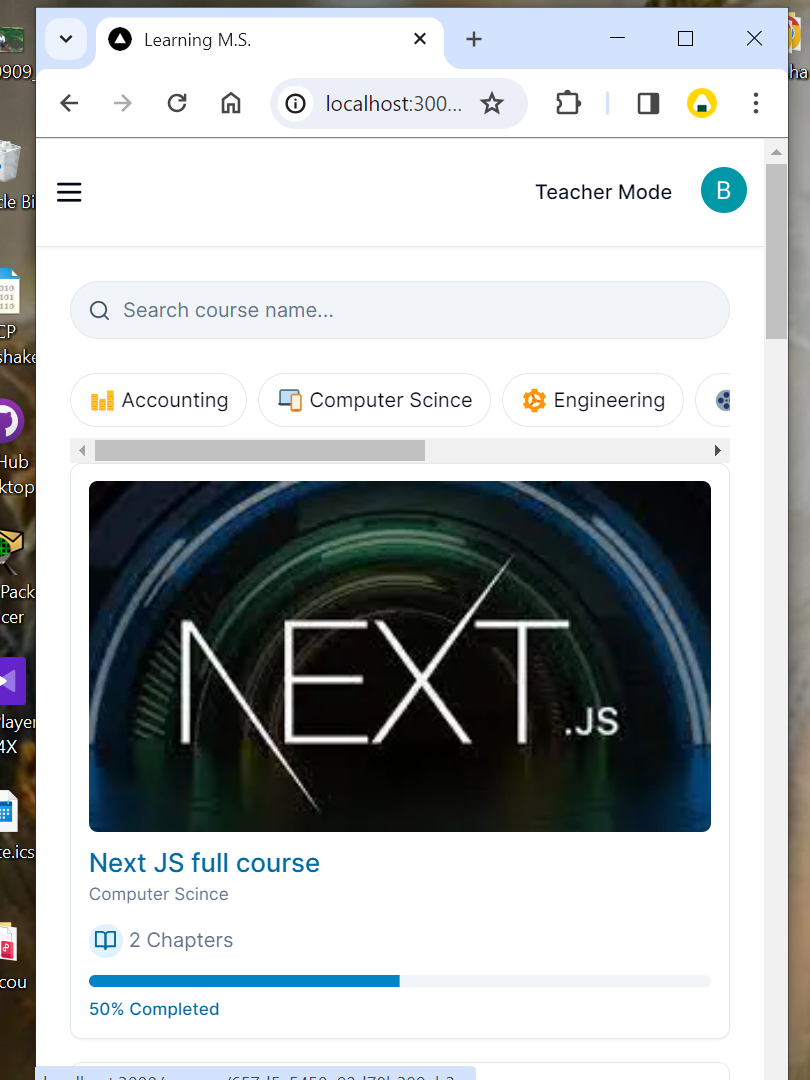The height and width of the screenshot is (1080, 810).
Task: Go to the browser home page
Action: tap(231, 103)
